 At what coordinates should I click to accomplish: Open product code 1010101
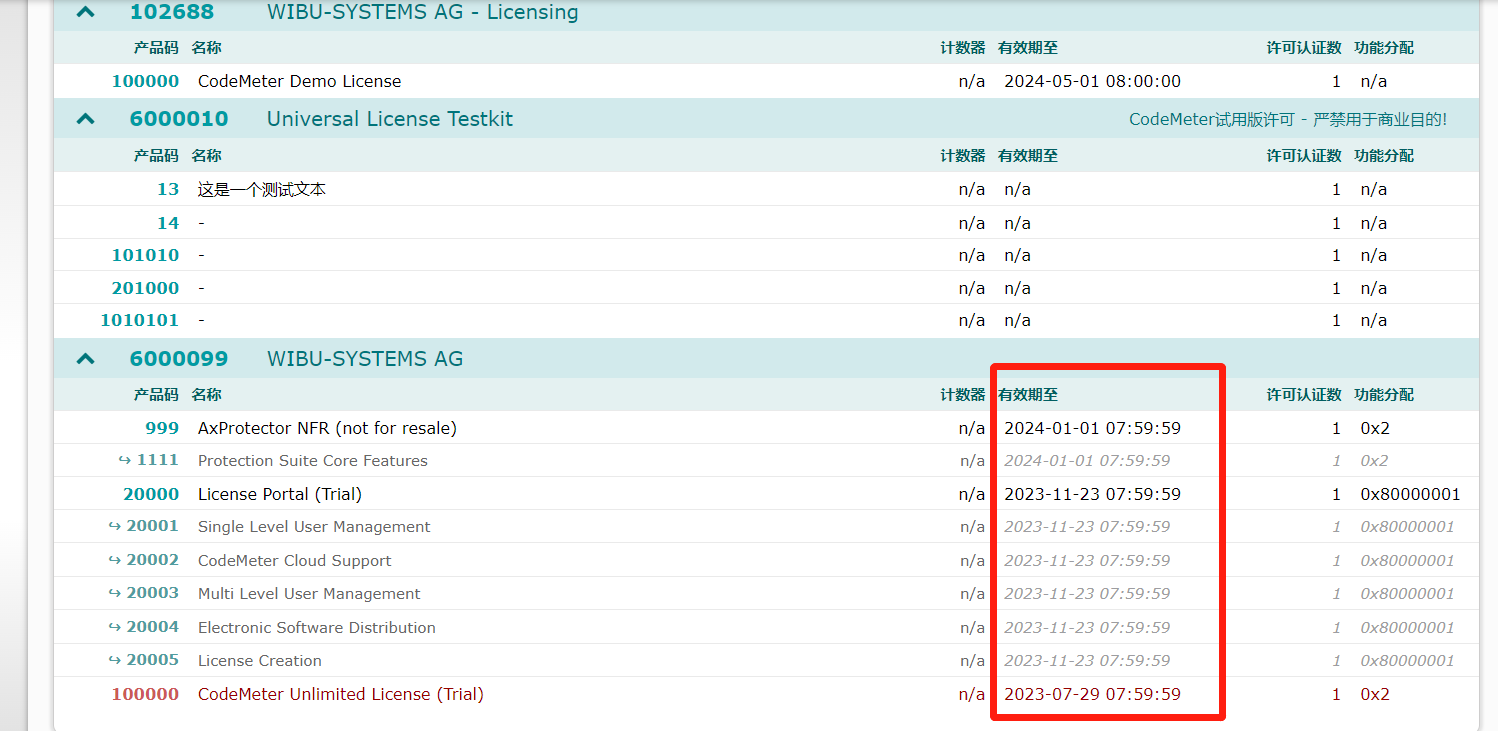tap(139, 320)
